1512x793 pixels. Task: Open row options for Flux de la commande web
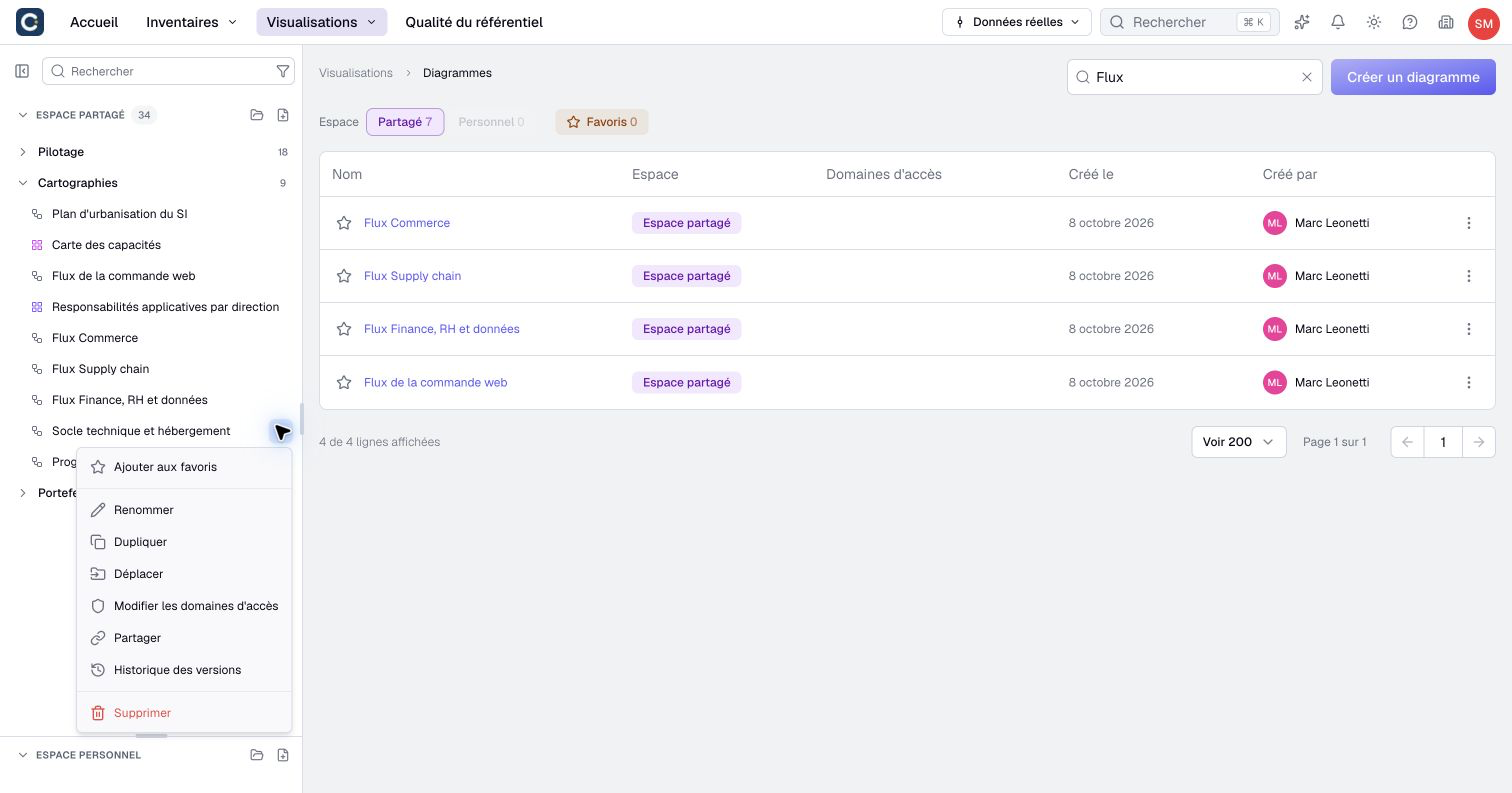pyautogui.click(x=1469, y=382)
